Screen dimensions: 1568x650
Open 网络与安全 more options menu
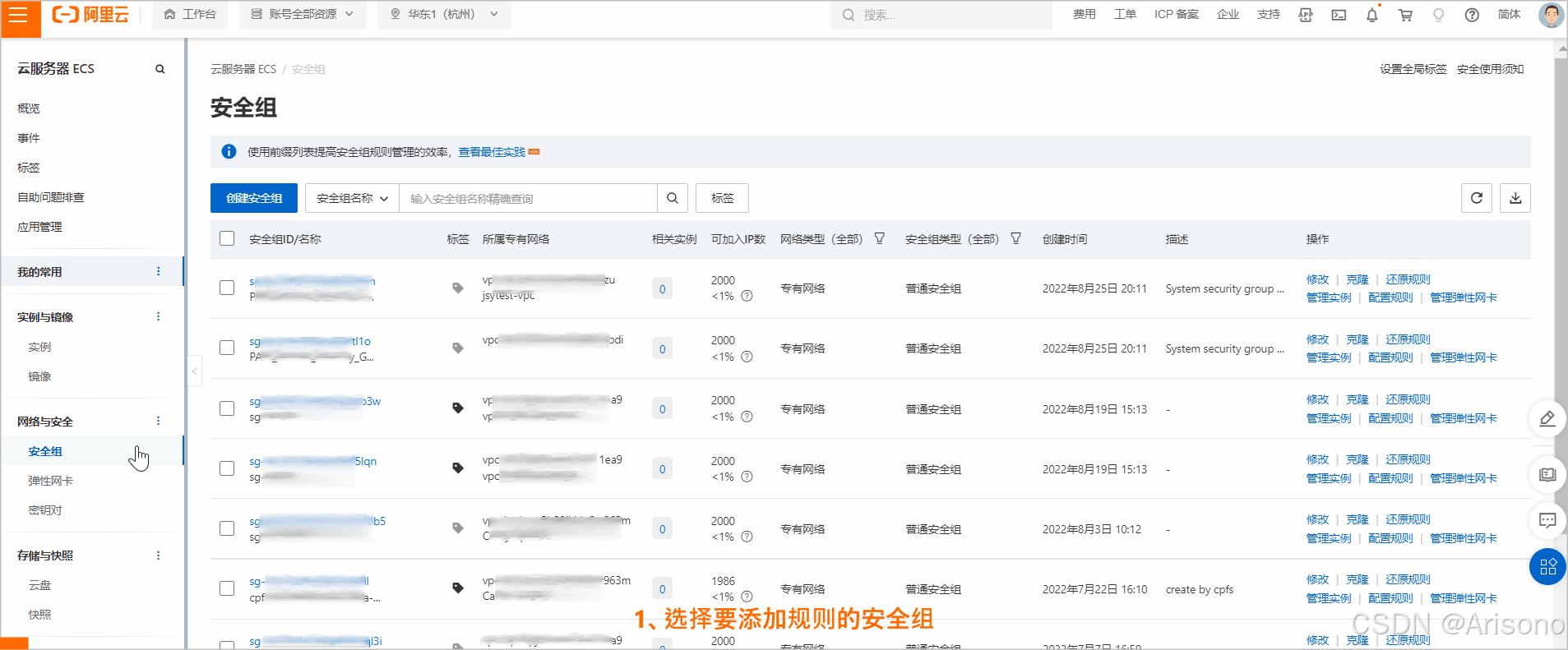(159, 421)
